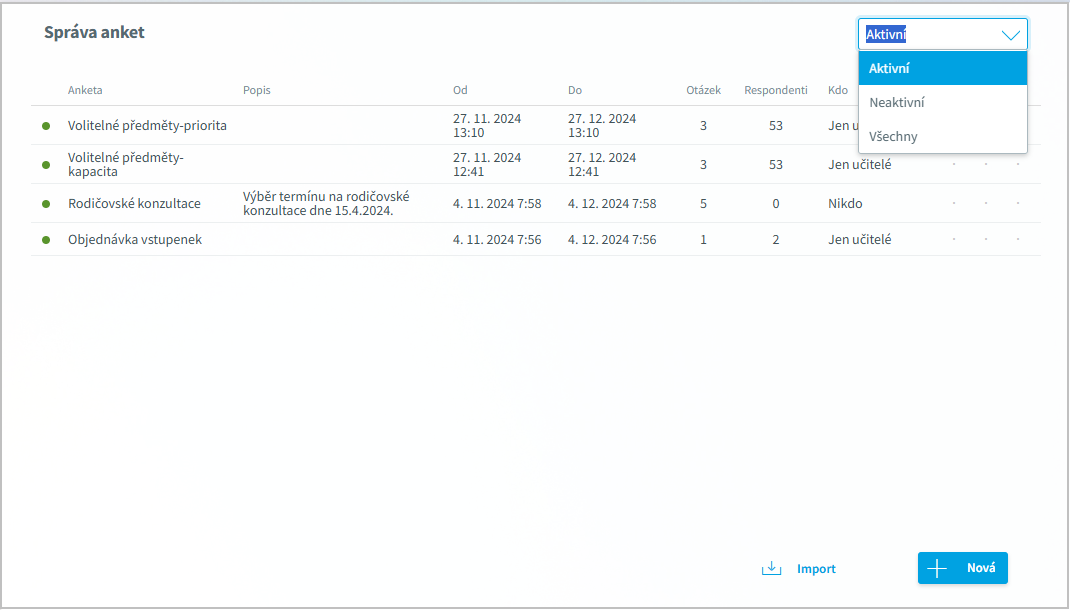Click end date 4. 12. 2024 7:58
The height and width of the screenshot is (610, 1070).
[x=612, y=203]
